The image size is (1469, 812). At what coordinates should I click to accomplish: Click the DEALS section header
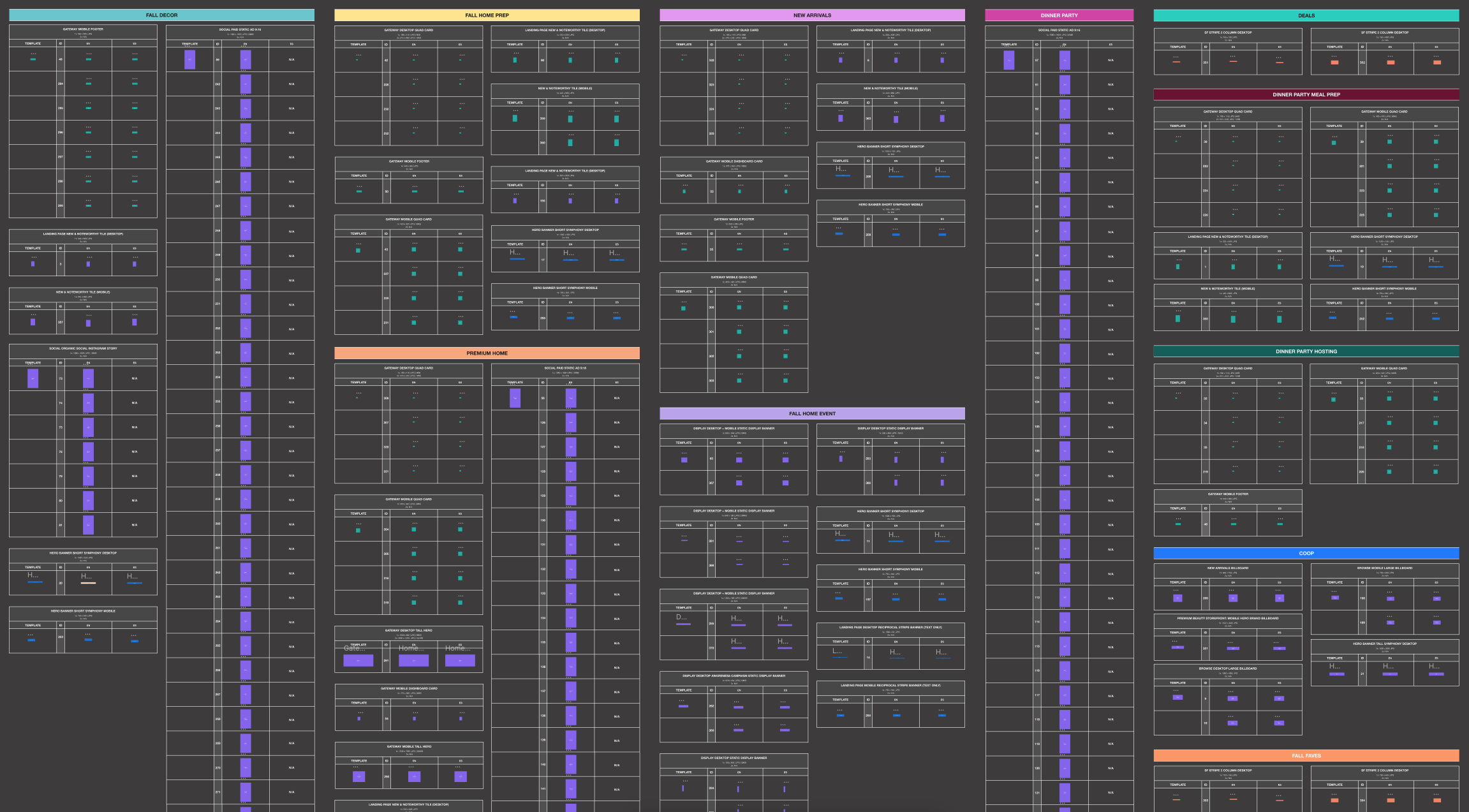pos(1306,15)
